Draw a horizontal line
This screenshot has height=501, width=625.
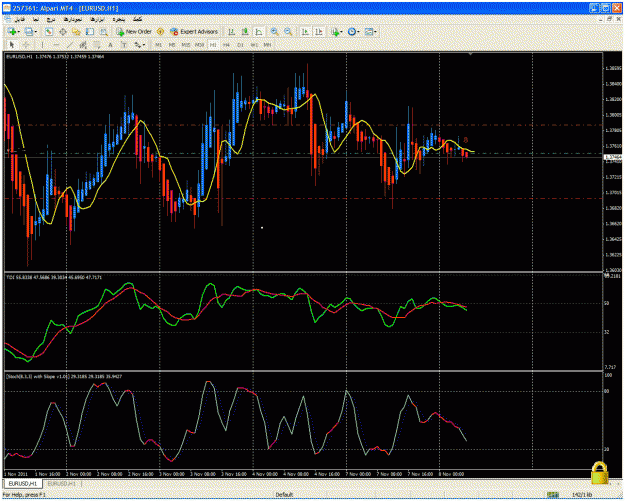point(56,45)
